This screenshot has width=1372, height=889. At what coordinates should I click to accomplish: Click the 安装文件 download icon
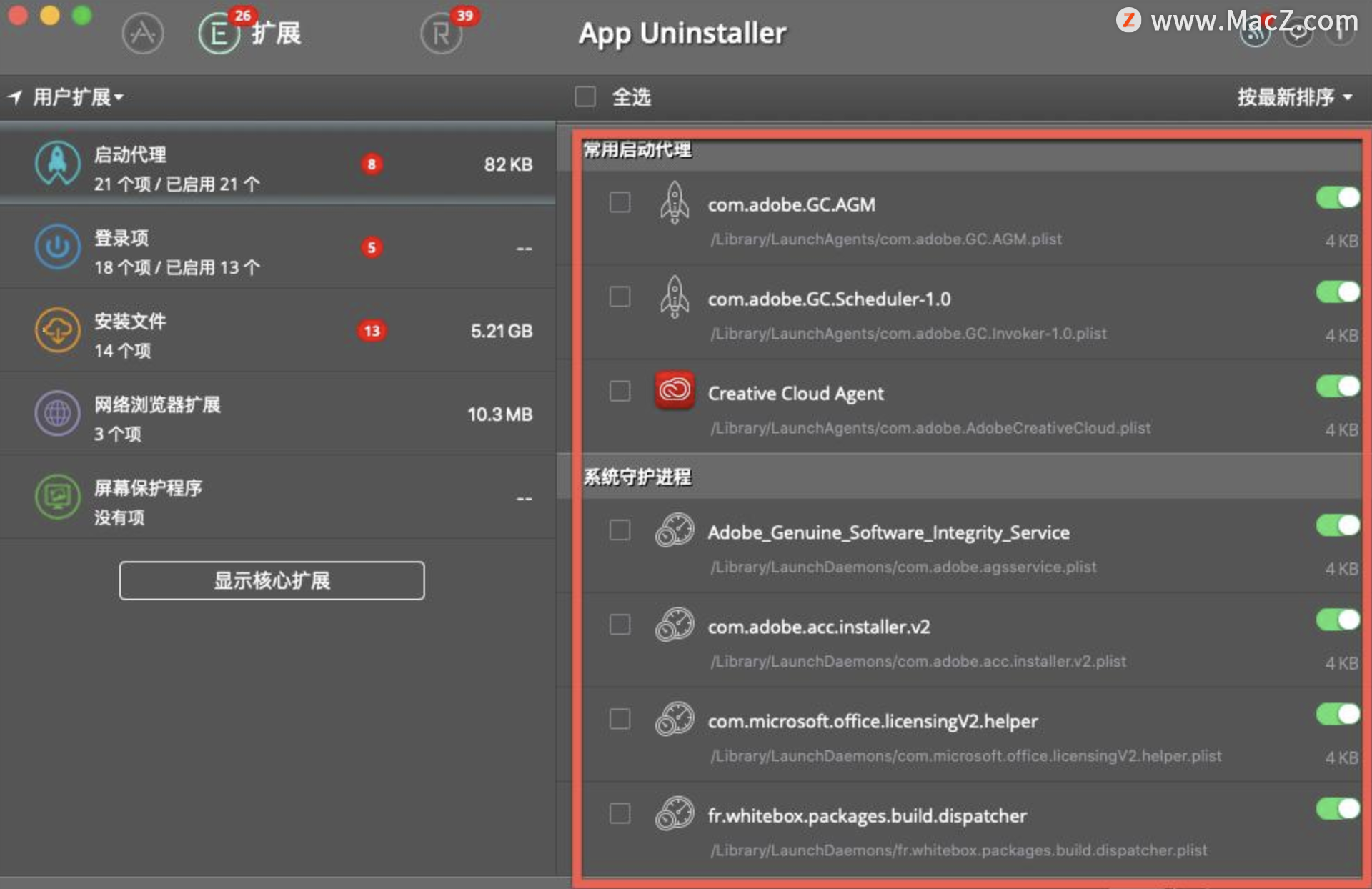57,330
